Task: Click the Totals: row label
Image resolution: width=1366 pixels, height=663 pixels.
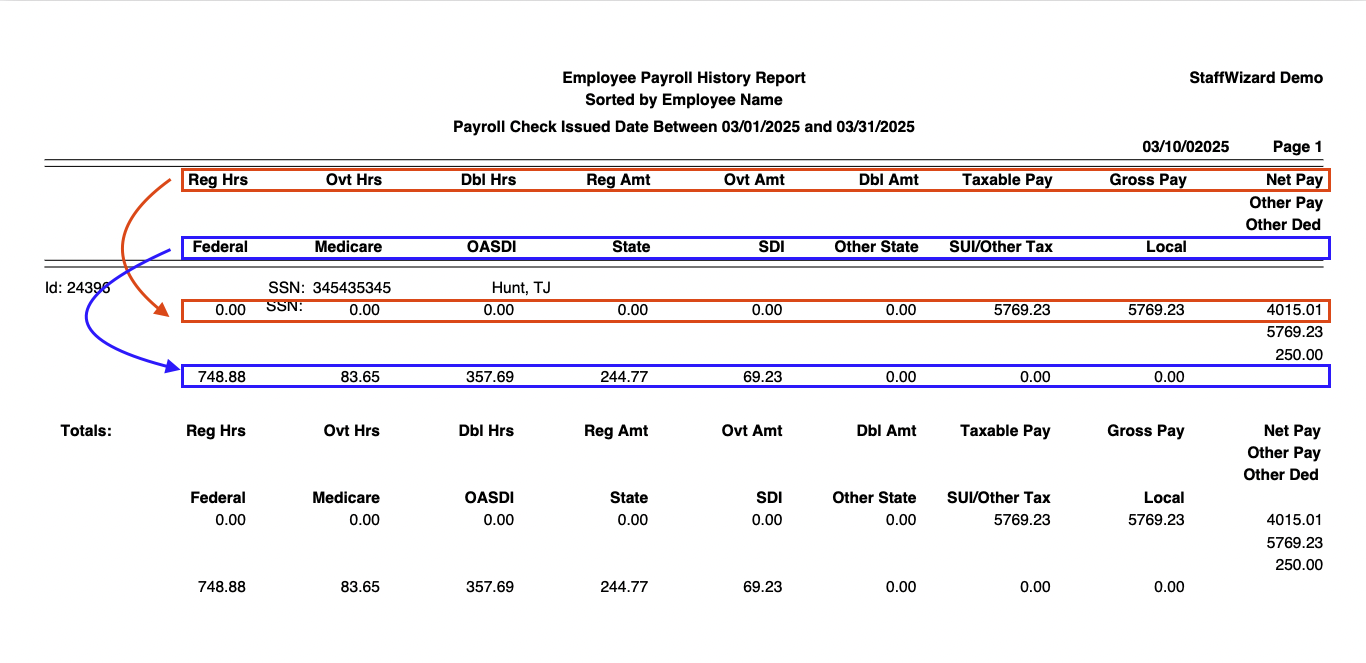Action: click(86, 431)
